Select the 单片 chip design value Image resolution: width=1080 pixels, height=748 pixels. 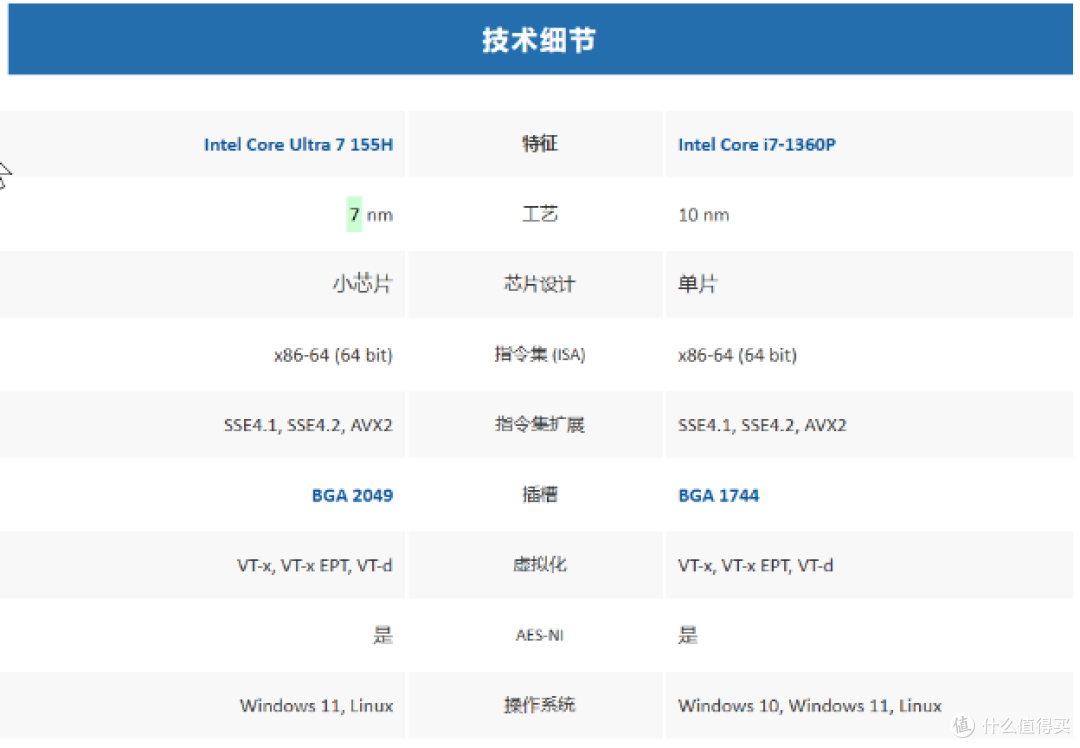point(698,284)
